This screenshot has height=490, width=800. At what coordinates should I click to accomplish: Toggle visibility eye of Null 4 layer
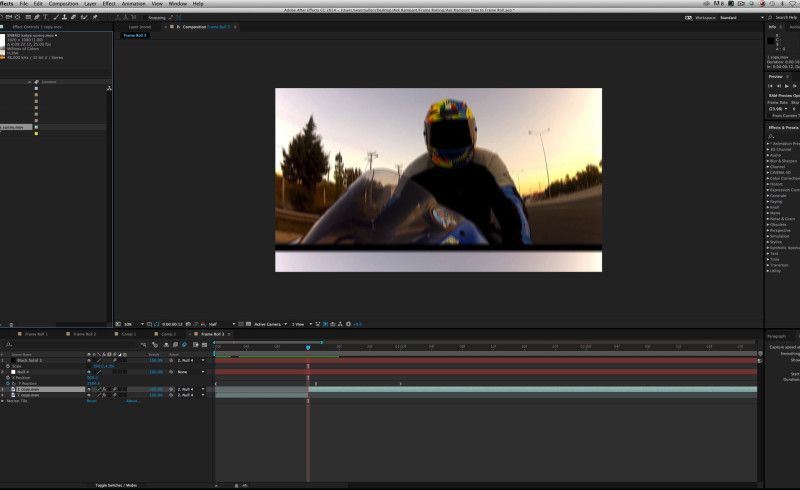(89, 372)
